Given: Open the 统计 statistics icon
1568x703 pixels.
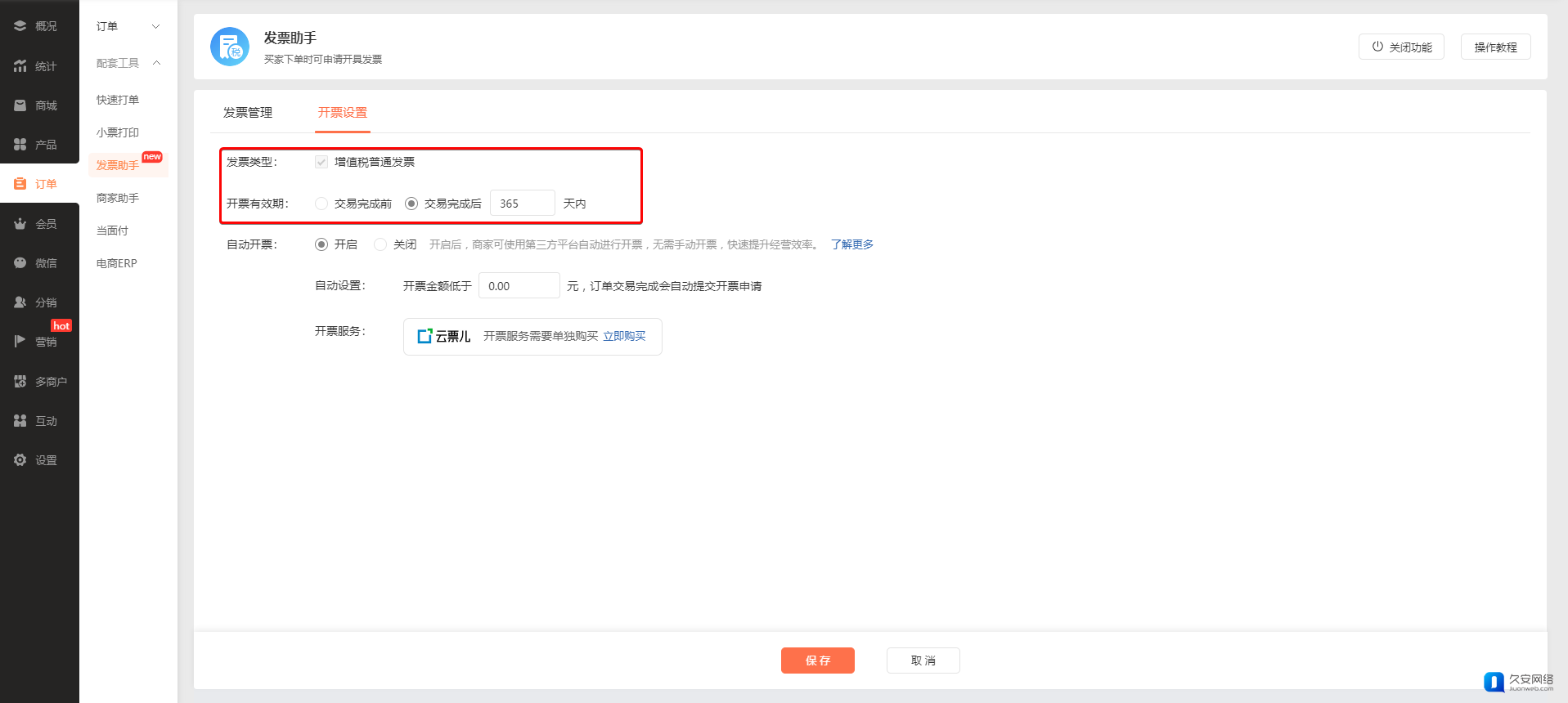Looking at the screenshot, I should (x=20, y=66).
